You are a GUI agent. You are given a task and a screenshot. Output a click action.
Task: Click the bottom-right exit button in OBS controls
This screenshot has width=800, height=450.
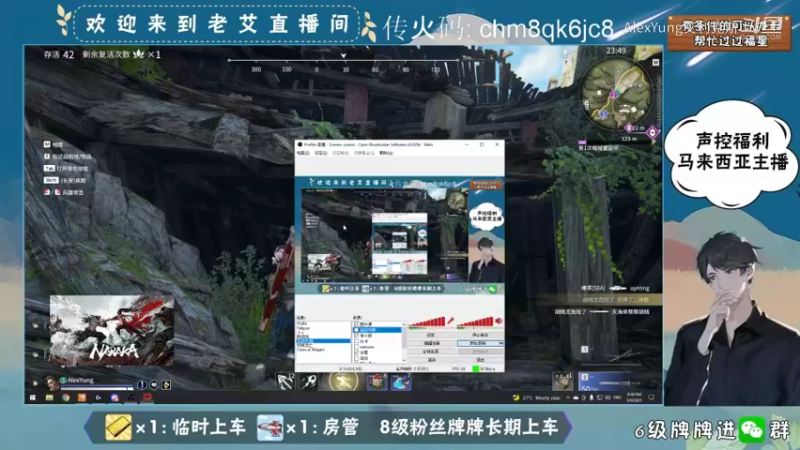[x=480, y=360]
